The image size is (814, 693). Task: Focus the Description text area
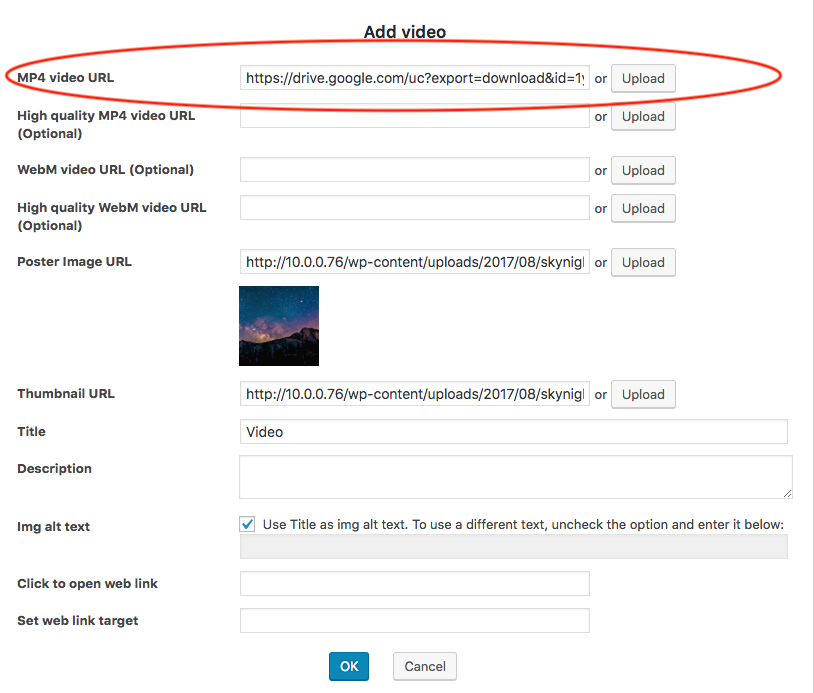tap(515, 477)
